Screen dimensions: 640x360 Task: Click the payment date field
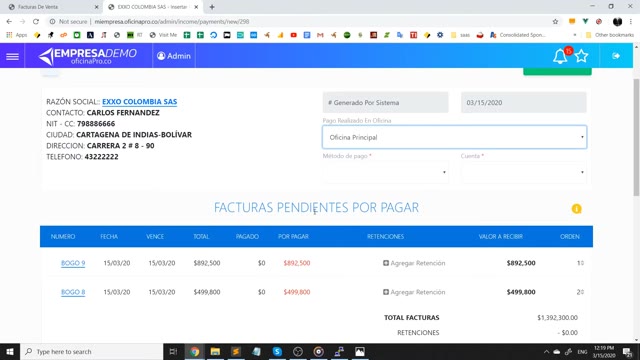[x=523, y=102]
